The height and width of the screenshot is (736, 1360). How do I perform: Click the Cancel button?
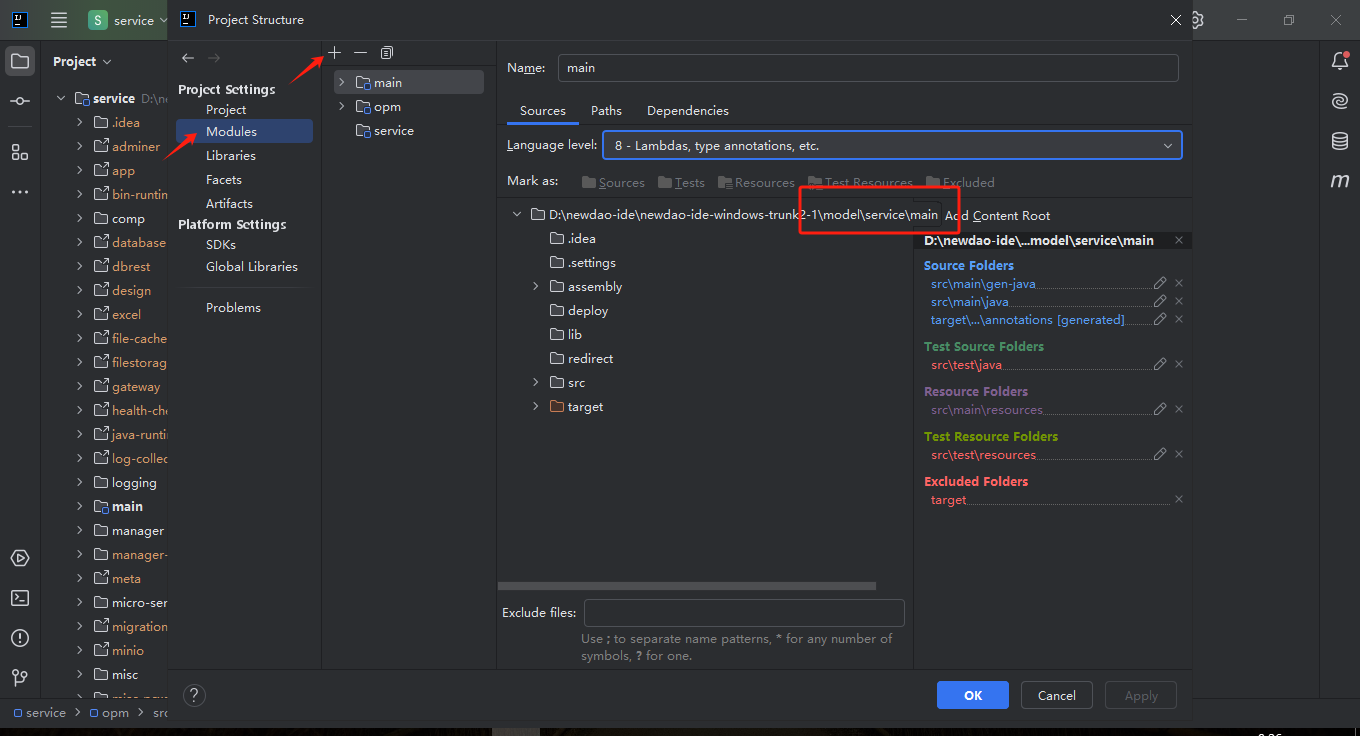click(1057, 695)
